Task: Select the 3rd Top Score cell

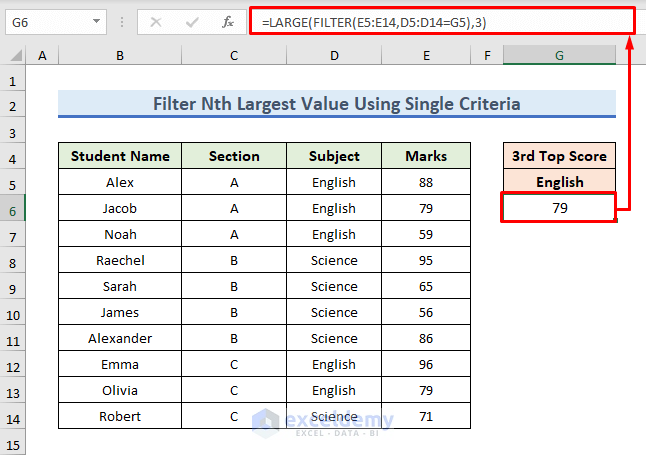Action: (x=559, y=156)
